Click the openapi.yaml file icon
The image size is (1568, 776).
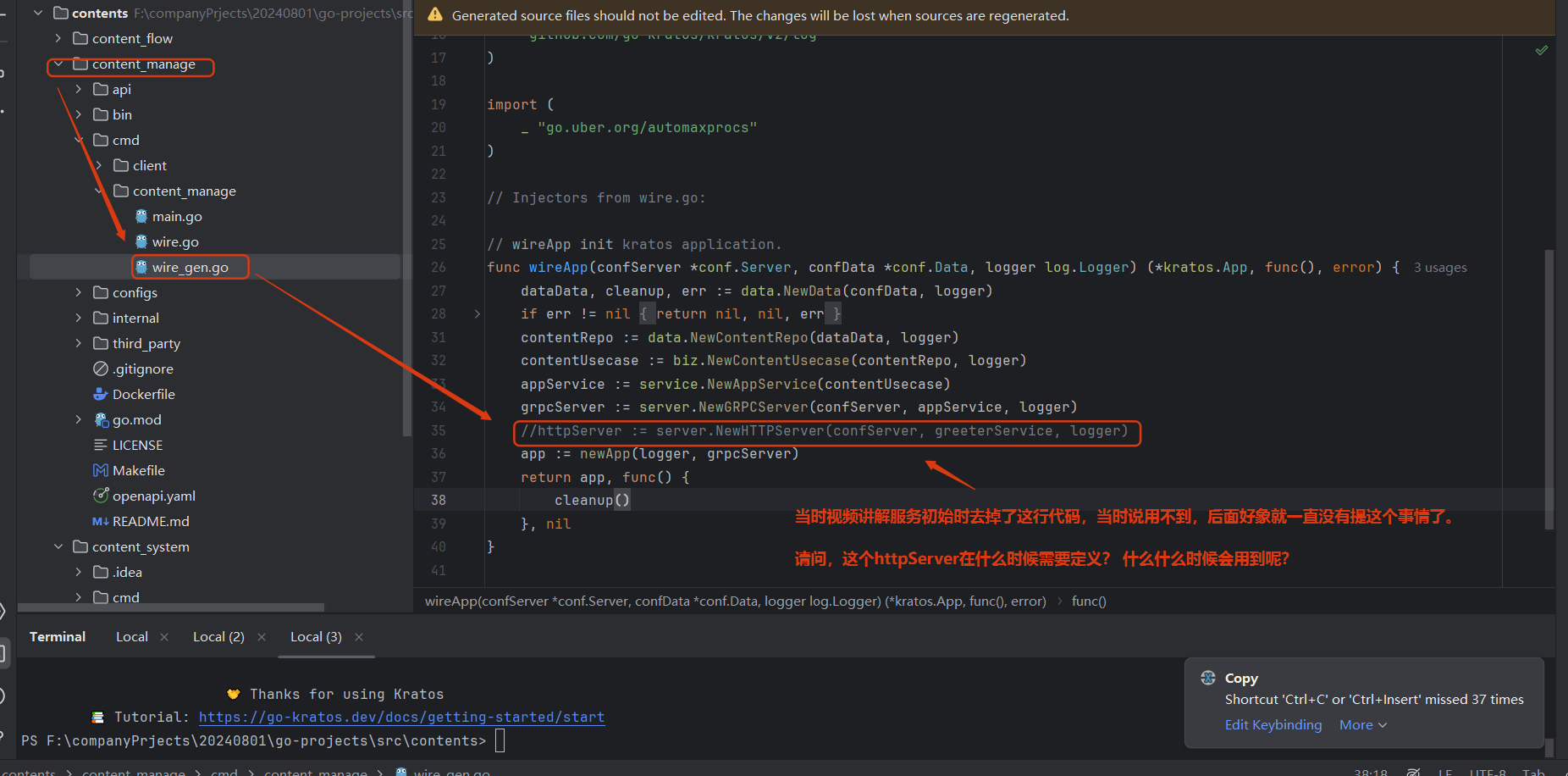[101, 496]
